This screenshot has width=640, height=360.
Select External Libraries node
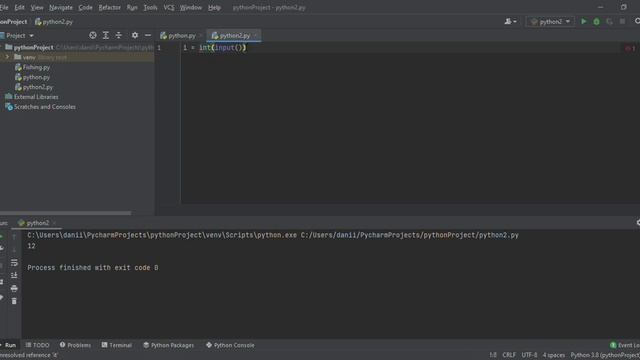click(36, 97)
